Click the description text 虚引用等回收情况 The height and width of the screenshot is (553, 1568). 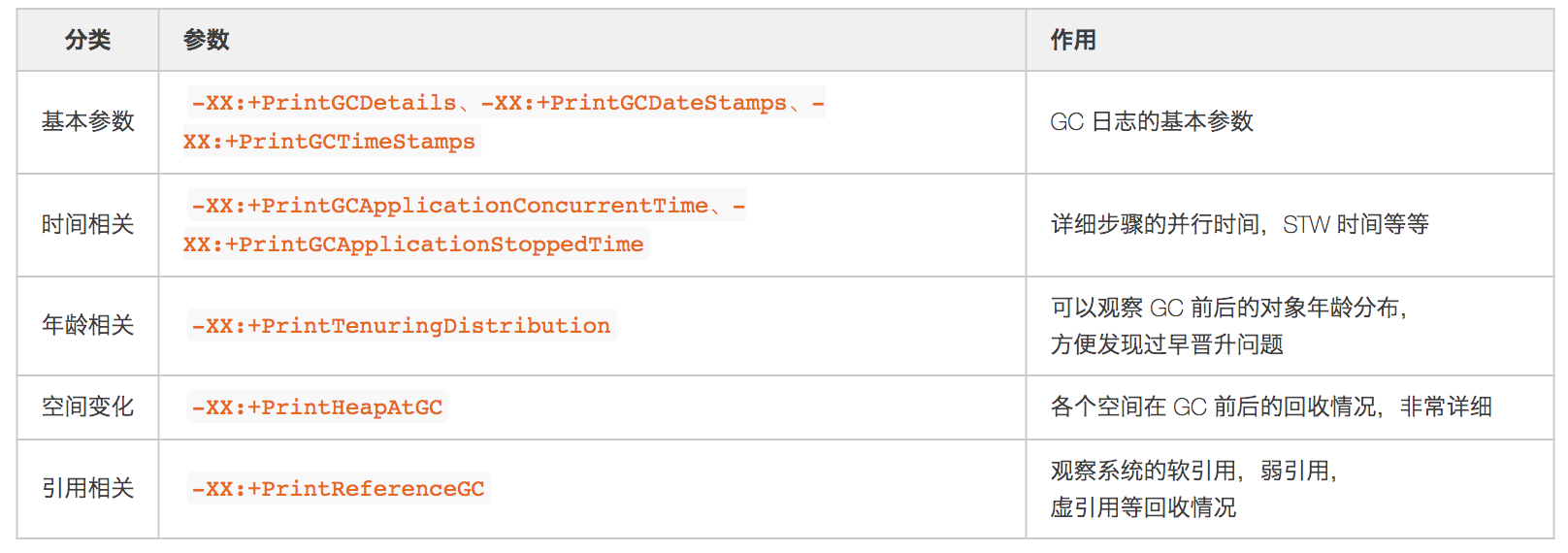[x=1143, y=507]
